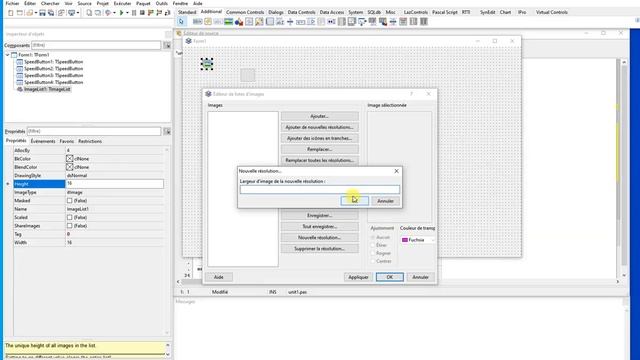Pick the TBitBtn component icon
Image resolution: width=640 pixels, height=360 pixels.
point(198,21)
